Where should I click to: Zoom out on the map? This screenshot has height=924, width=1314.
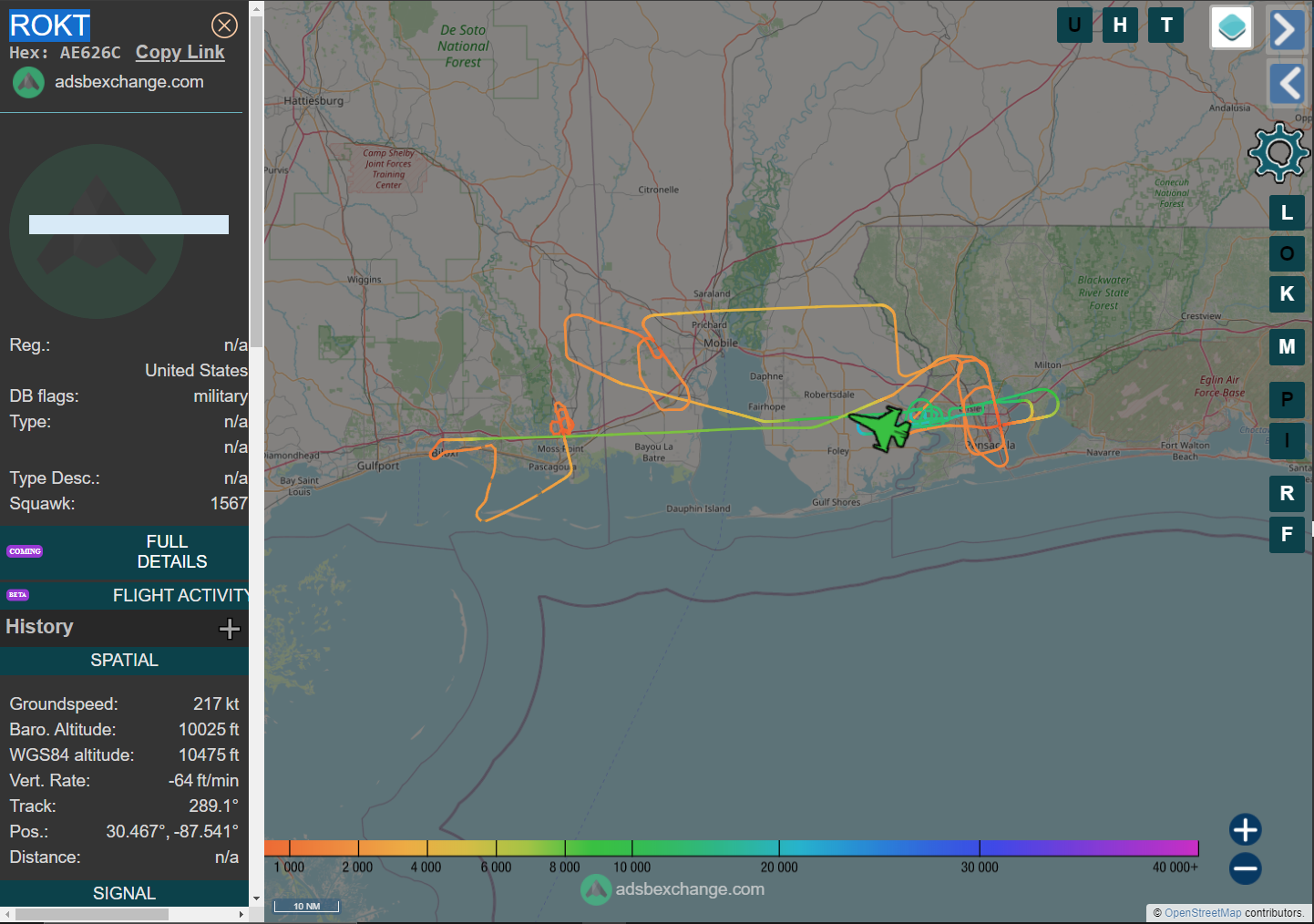pyautogui.click(x=1246, y=868)
